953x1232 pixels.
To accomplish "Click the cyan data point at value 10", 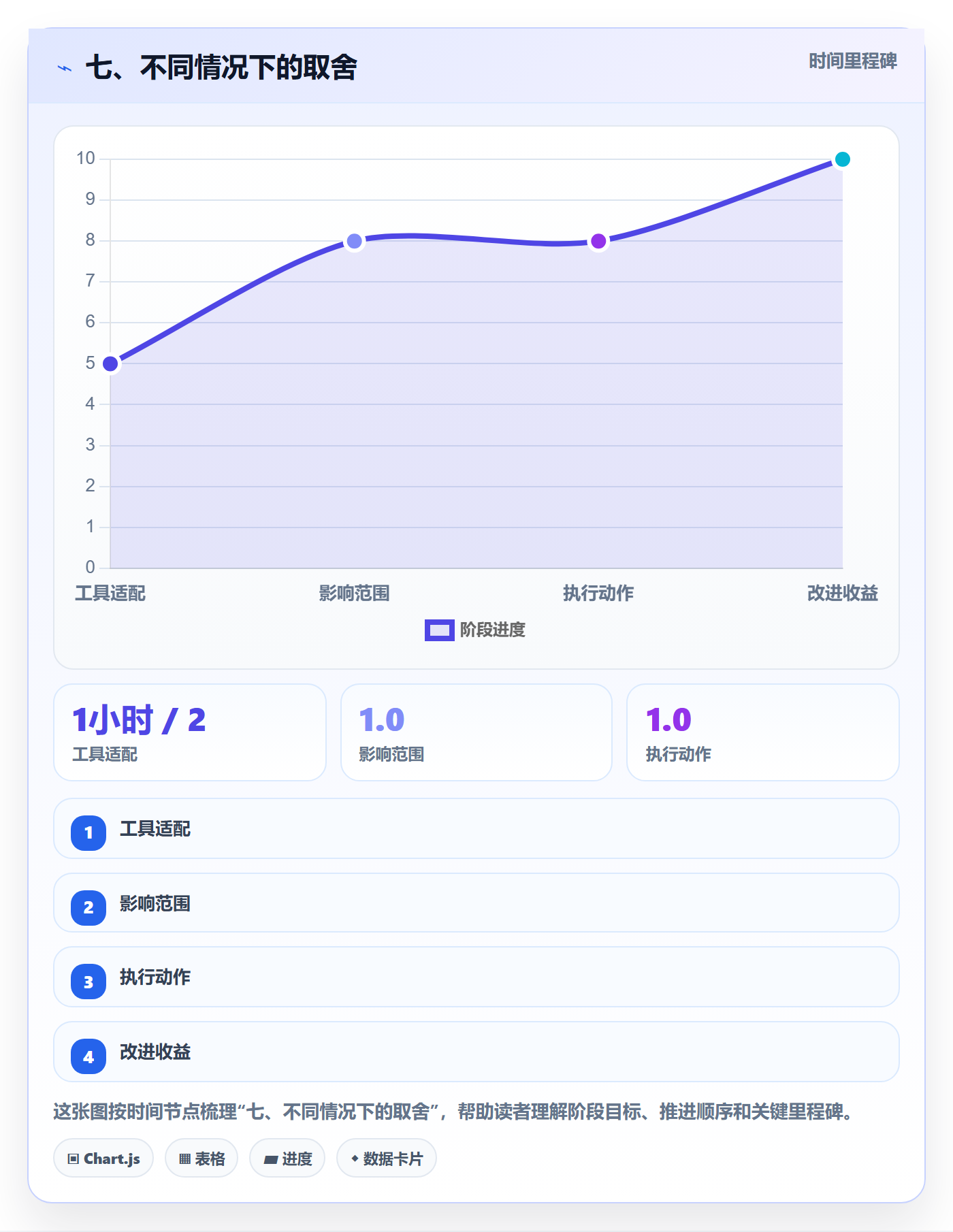I will coord(842,159).
